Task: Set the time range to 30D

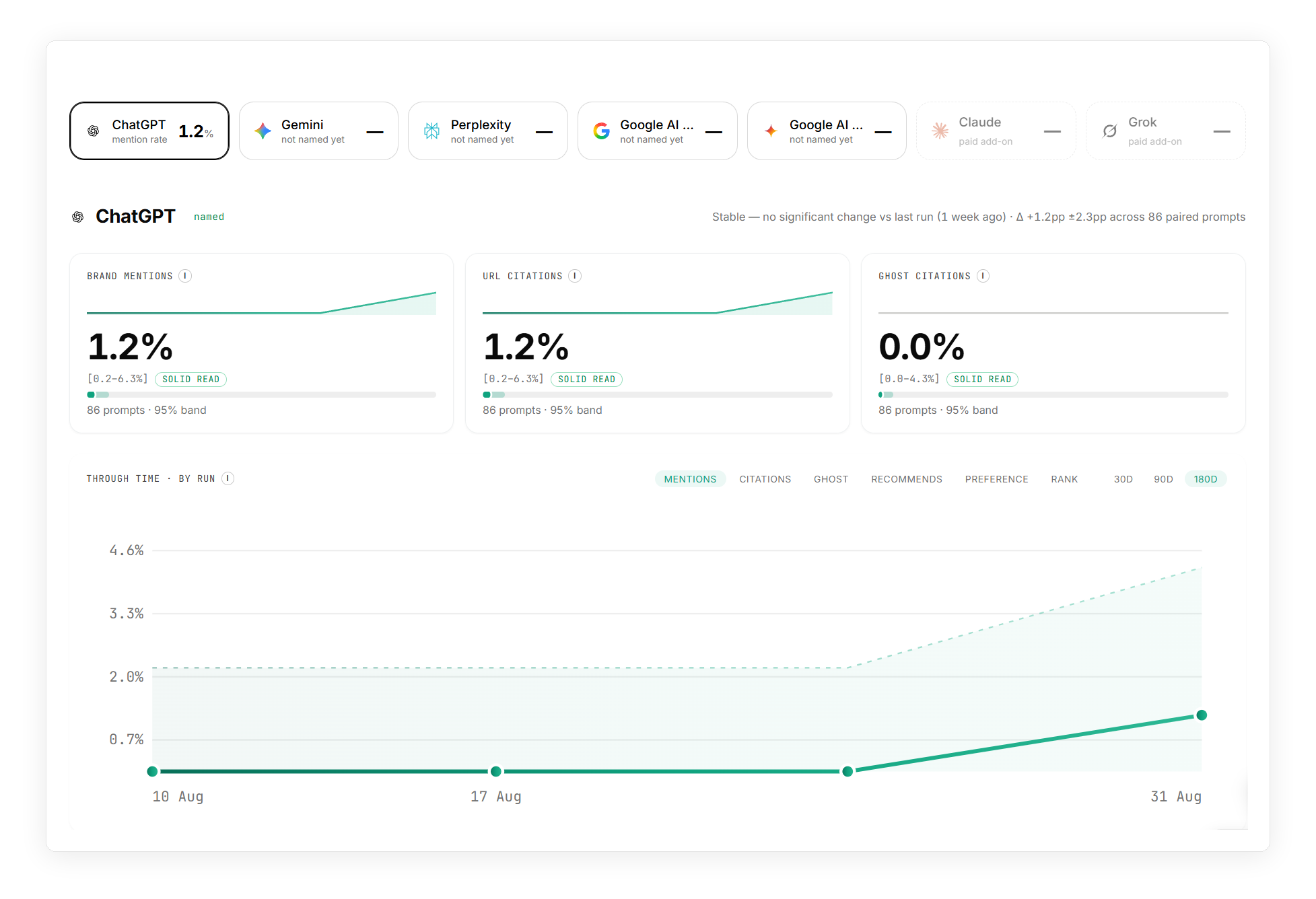Action: click(x=1123, y=479)
